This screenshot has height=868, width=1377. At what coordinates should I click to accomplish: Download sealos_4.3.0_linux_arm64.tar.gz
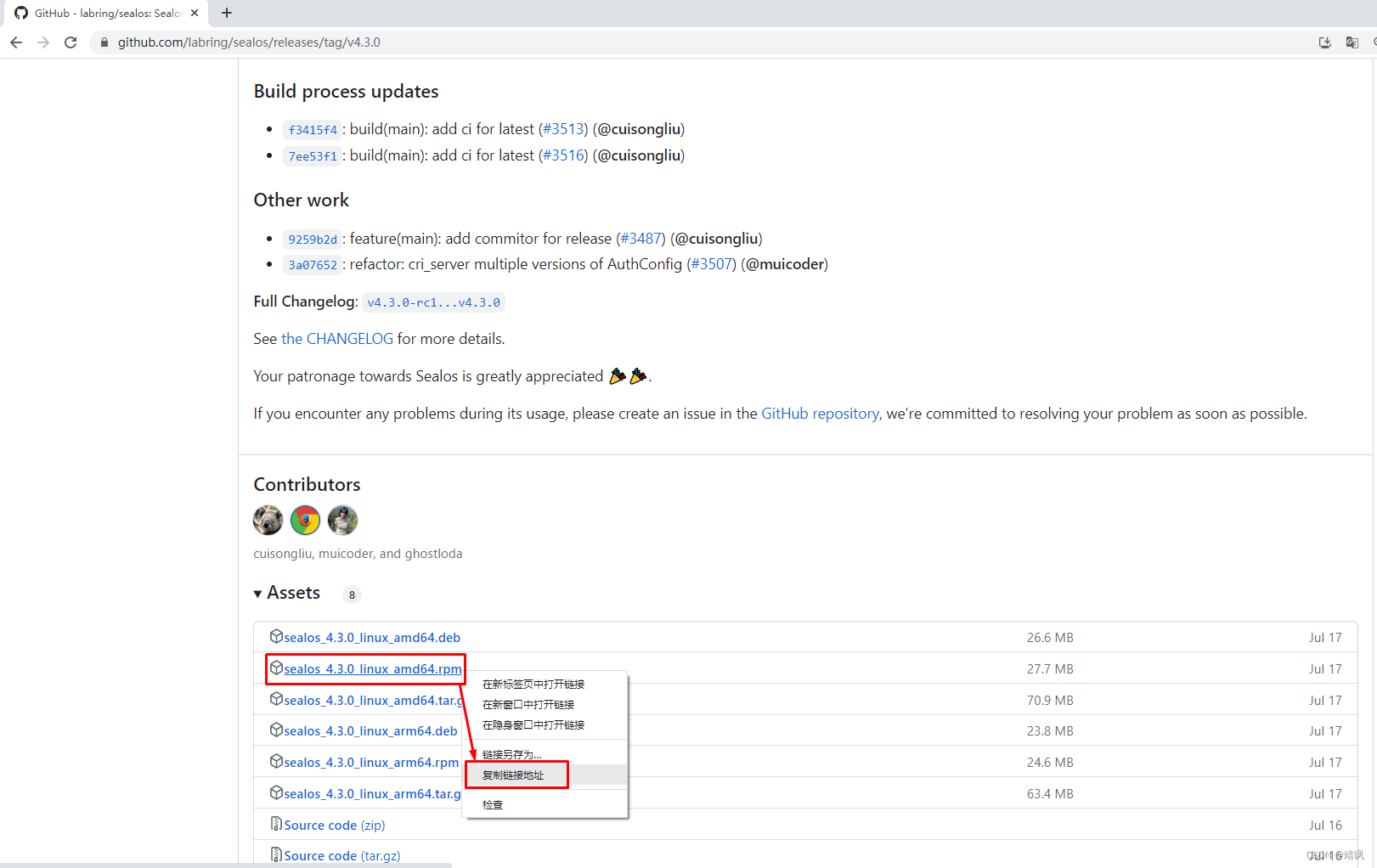(x=372, y=794)
